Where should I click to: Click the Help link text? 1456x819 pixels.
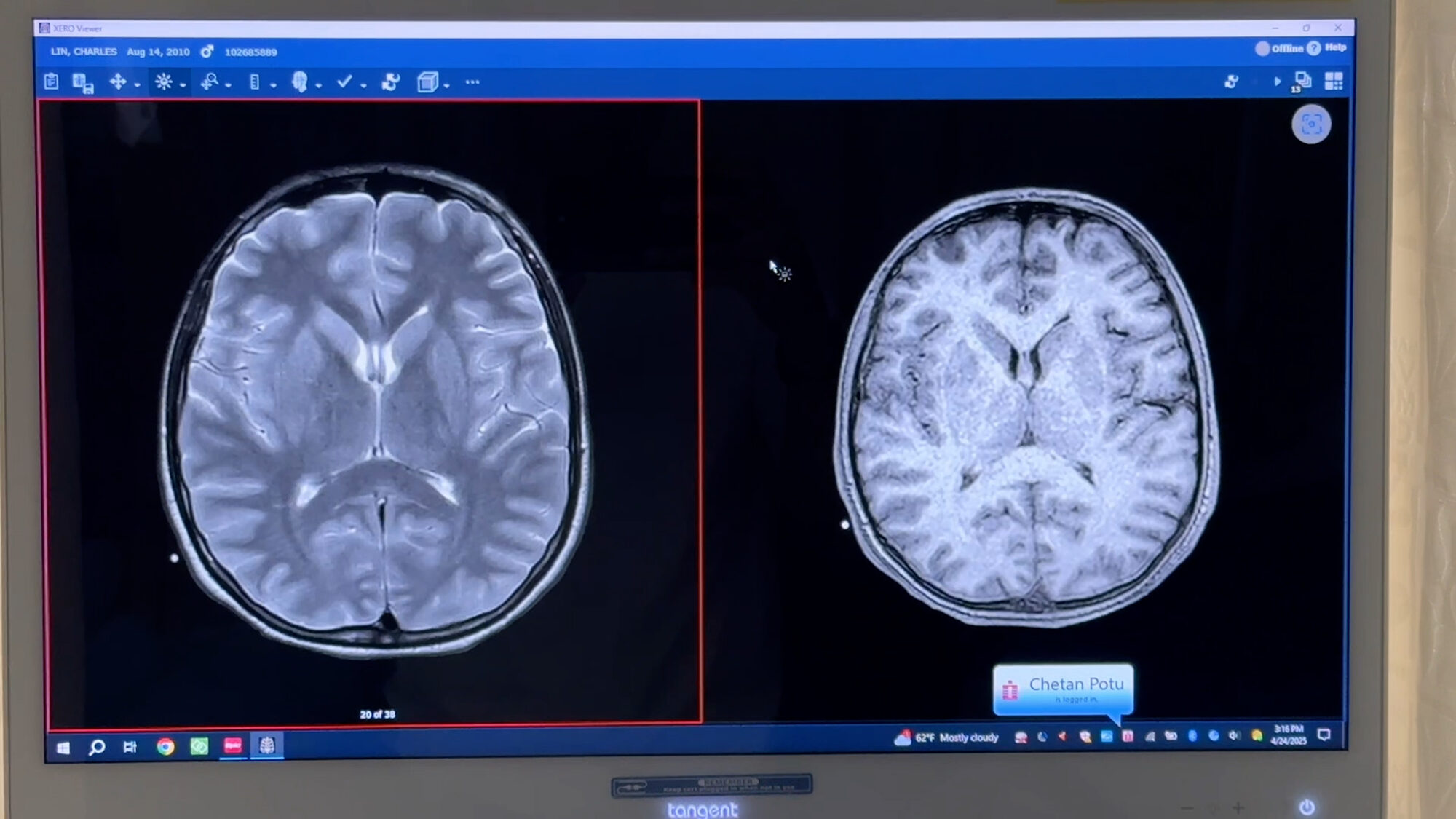coord(1335,47)
